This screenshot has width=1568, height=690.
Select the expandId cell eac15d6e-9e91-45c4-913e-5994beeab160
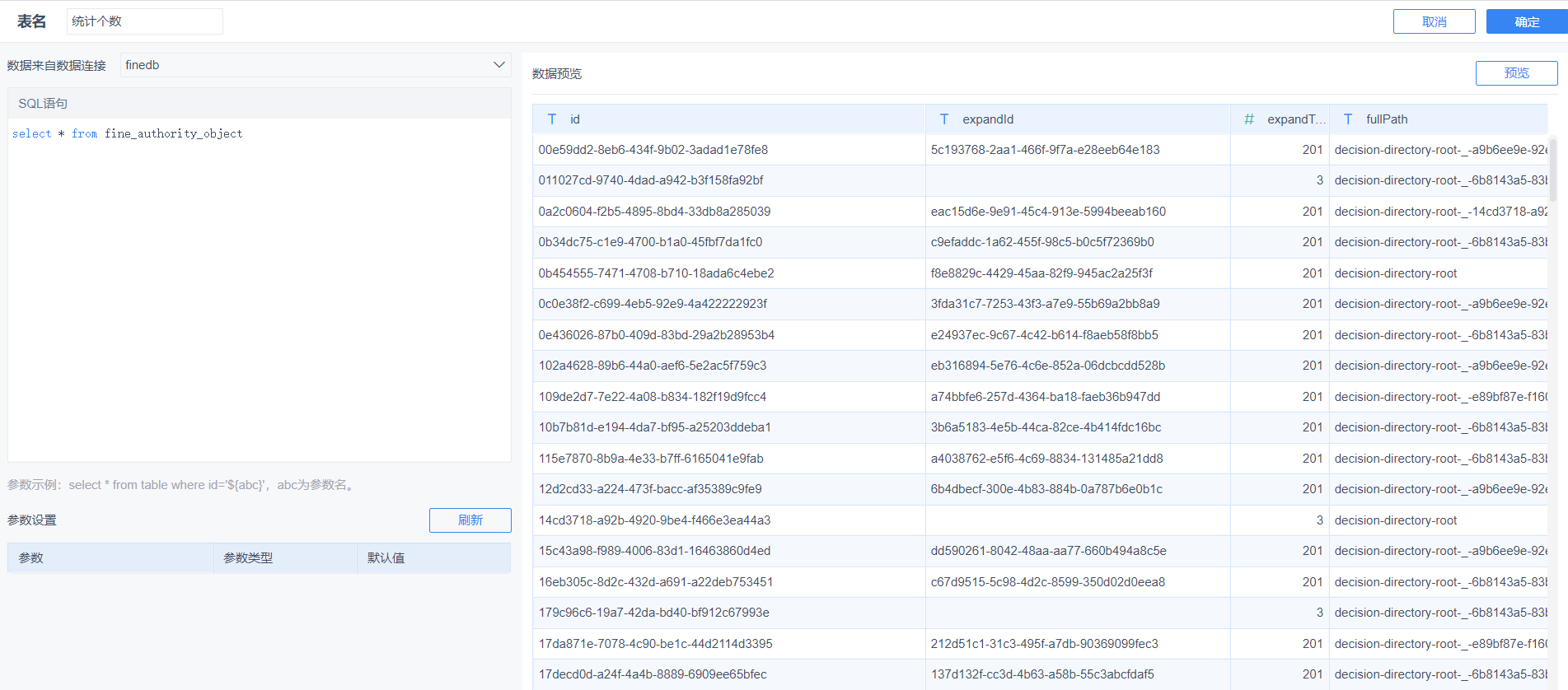tap(1048, 212)
